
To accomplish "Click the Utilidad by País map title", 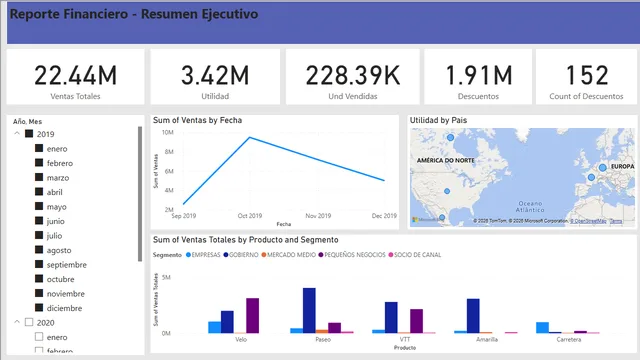I will click(438, 120).
